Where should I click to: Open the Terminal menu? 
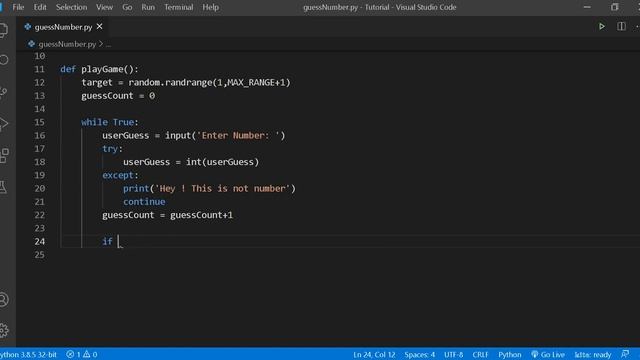coord(178,7)
